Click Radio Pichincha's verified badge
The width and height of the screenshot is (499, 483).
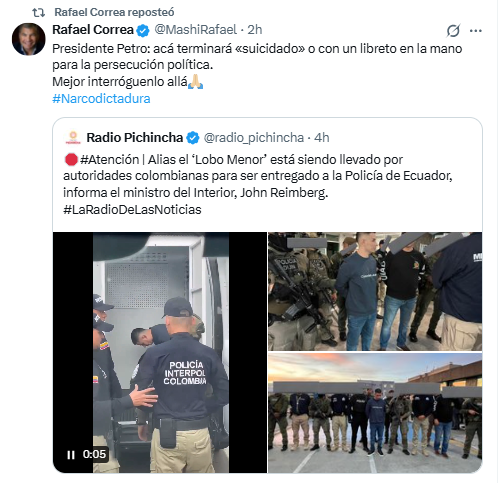point(193,138)
